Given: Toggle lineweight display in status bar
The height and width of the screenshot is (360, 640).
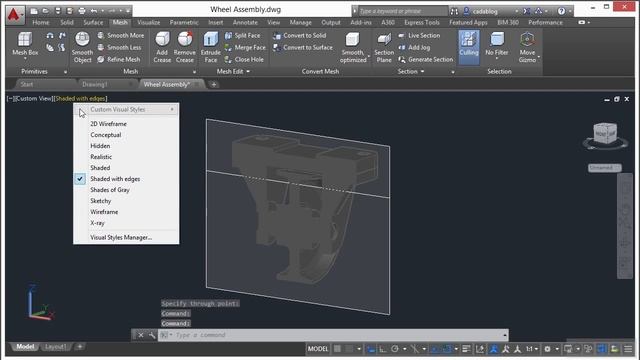Looking at the screenshot, I should coord(466,349).
